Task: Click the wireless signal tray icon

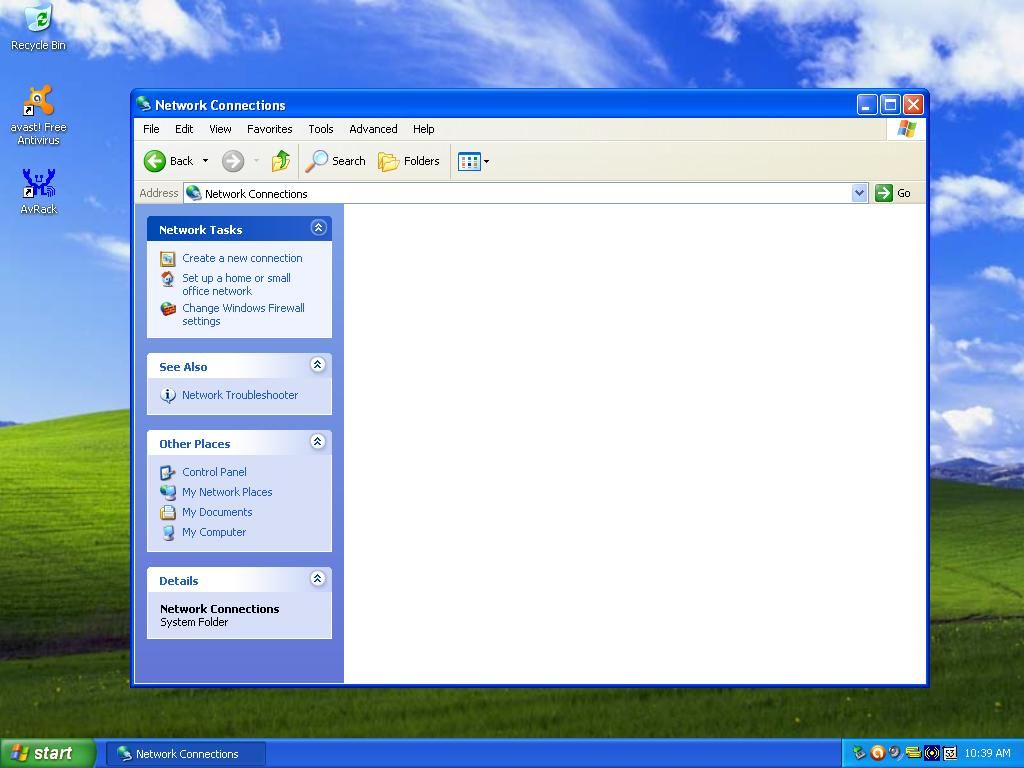Action: (931, 753)
